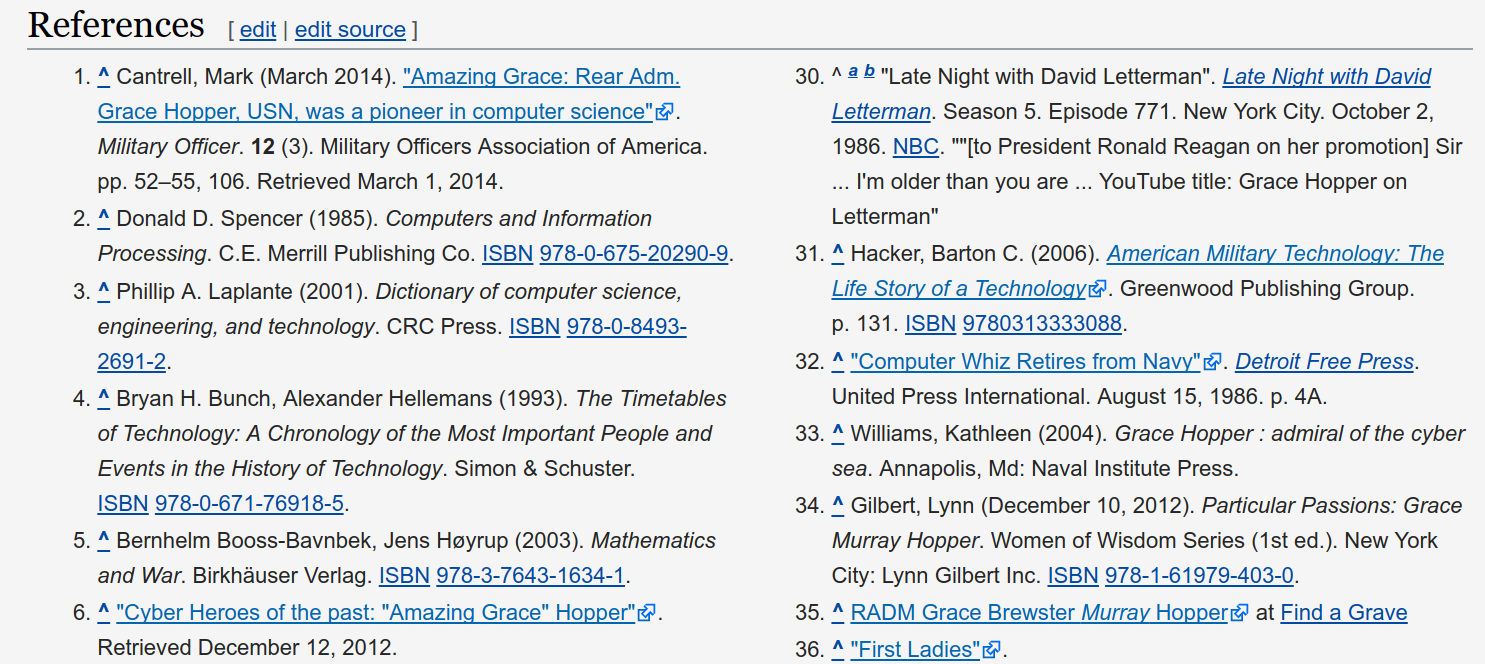This screenshot has height=664, width=1485.
Task: Click the "ISBN" link in Mathematics and War reference
Action: coord(405,576)
